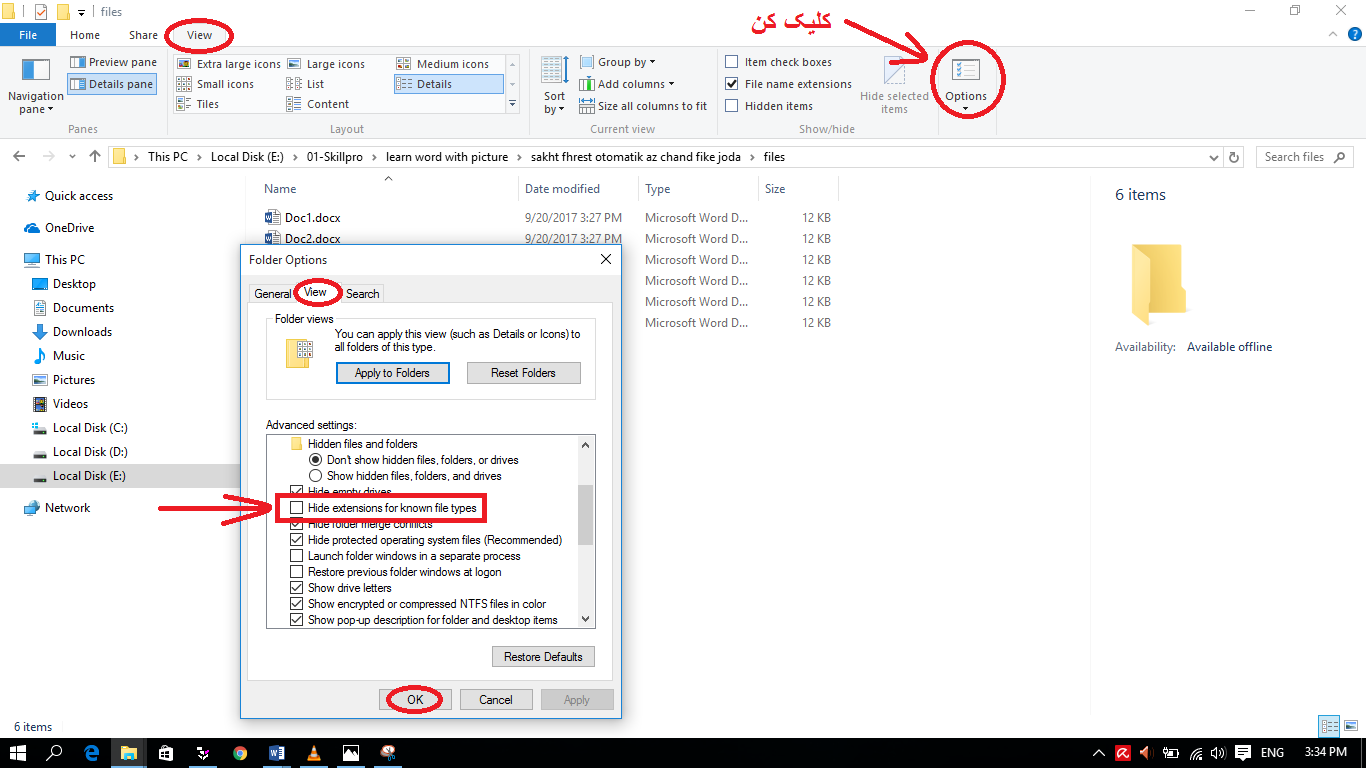Open the Sort by dropdown
The height and width of the screenshot is (768, 1366).
pyautogui.click(x=554, y=84)
